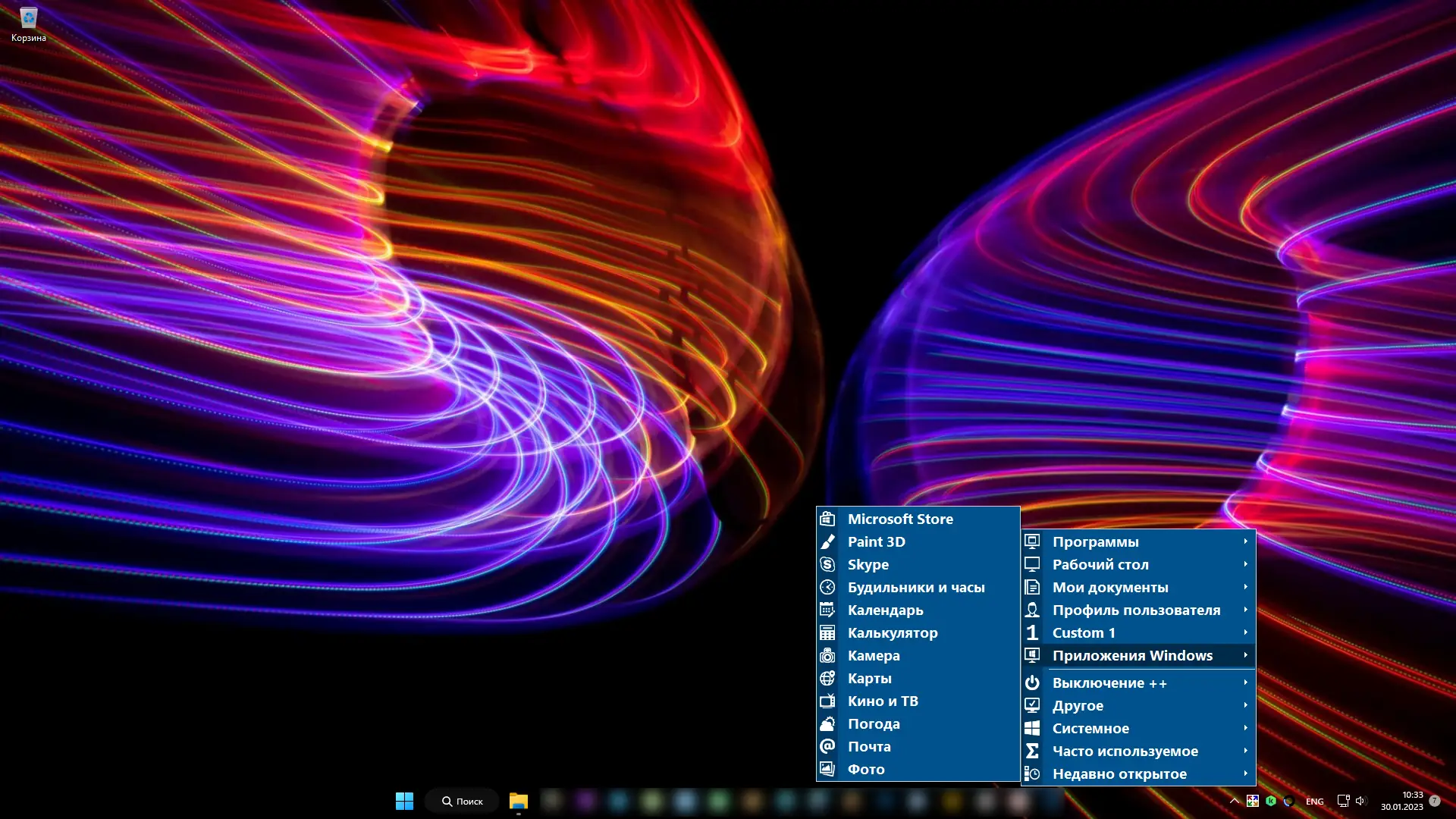The image size is (1456, 819).
Task: Open the Недавно открытое menu entry
Action: pyautogui.click(x=1119, y=773)
